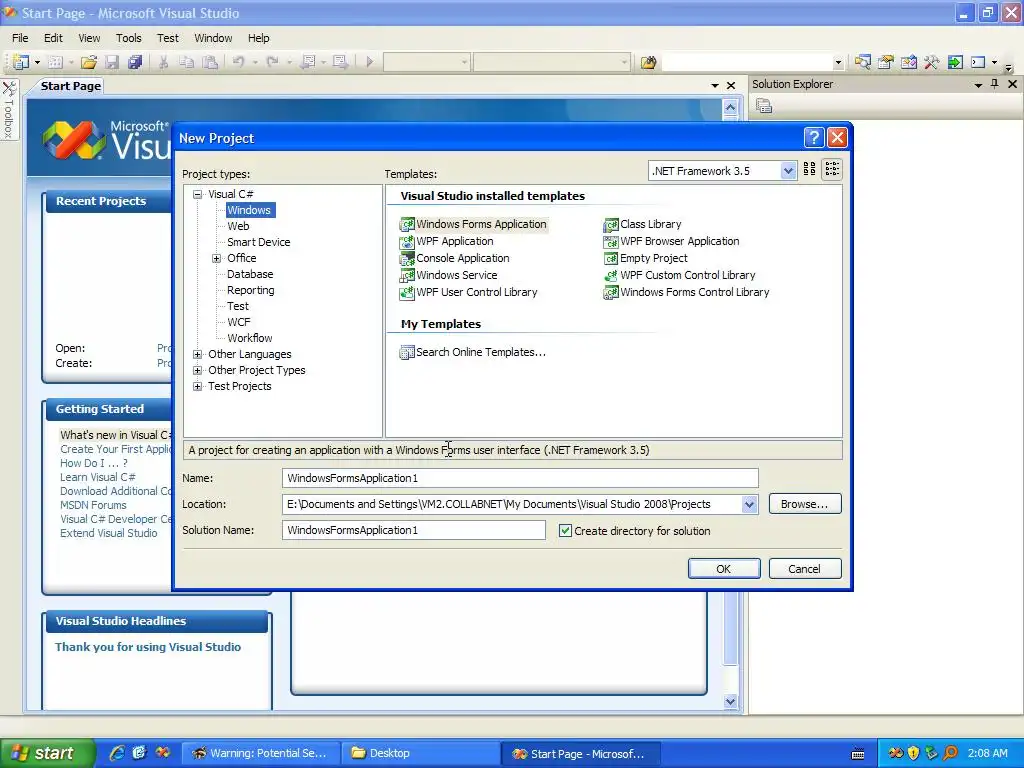Viewport: 1024px width, 768px height.
Task: Open the Edit menu
Action: click(53, 38)
